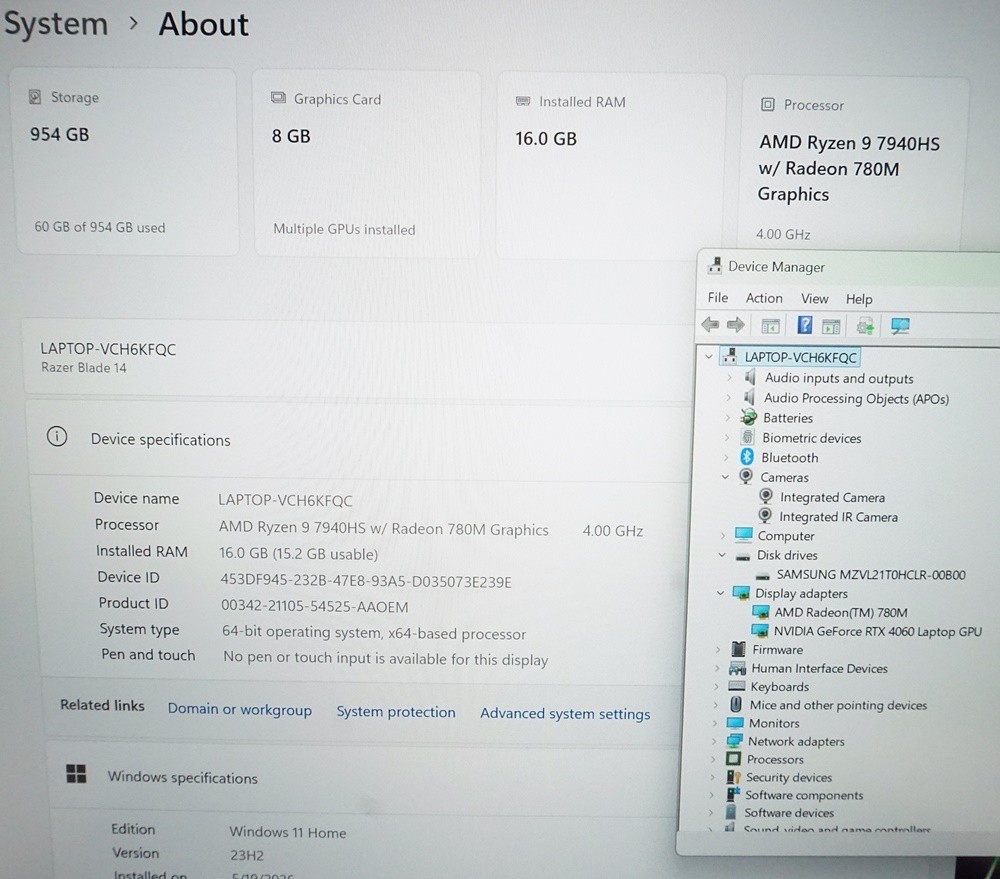
Task: Click the Keyboards category icon
Action: click(737, 686)
